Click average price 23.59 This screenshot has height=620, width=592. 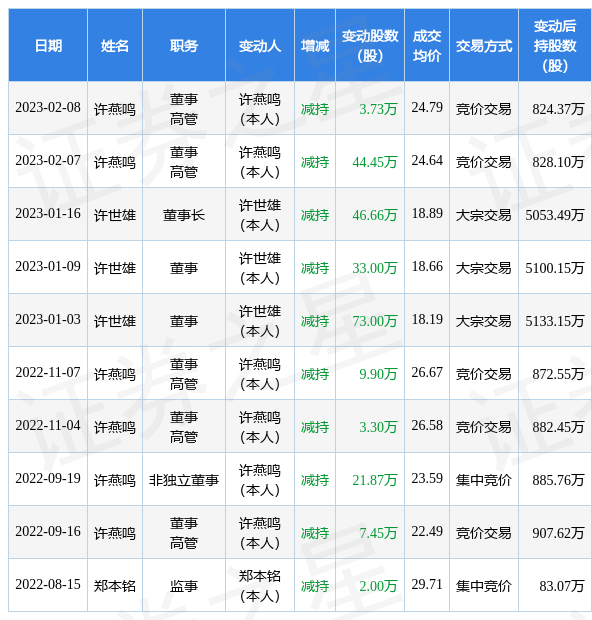pos(427,478)
